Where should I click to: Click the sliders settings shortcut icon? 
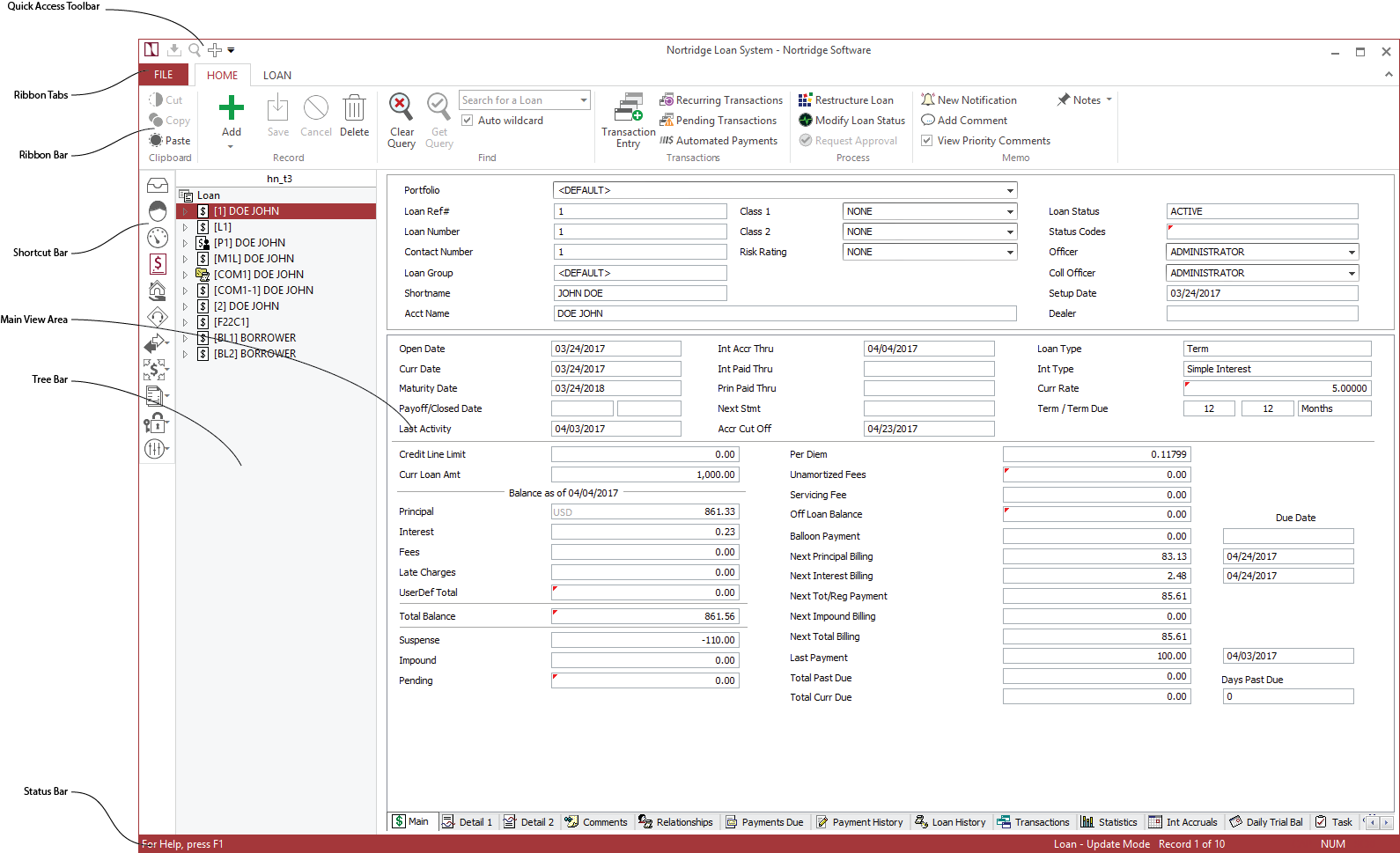pyautogui.click(x=155, y=449)
